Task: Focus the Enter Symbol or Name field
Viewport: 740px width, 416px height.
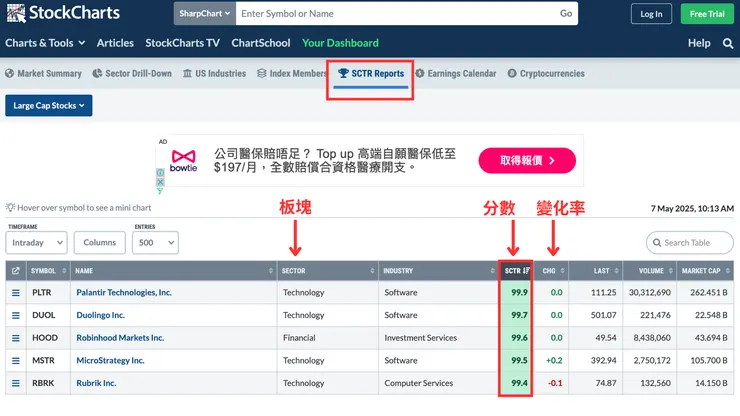Action: tap(395, 14)
